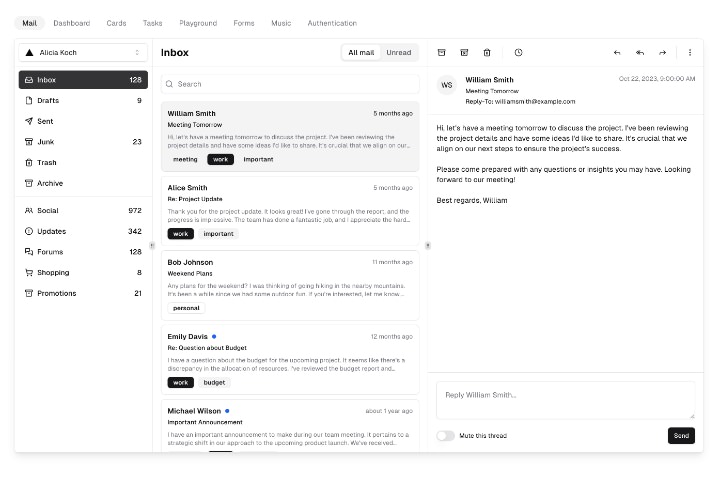Open the Forms nav item

[244, 23]
